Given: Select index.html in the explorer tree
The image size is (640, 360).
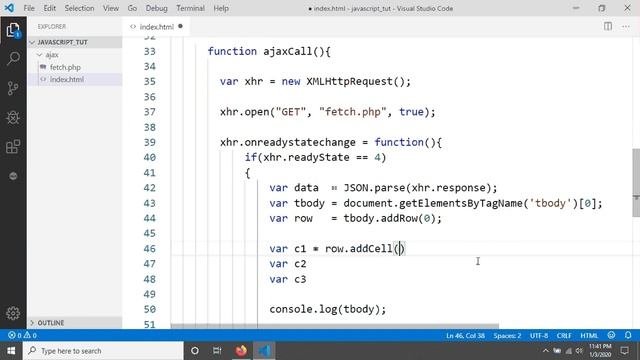Looking at the screenshot, I should (x=67, y=79).
